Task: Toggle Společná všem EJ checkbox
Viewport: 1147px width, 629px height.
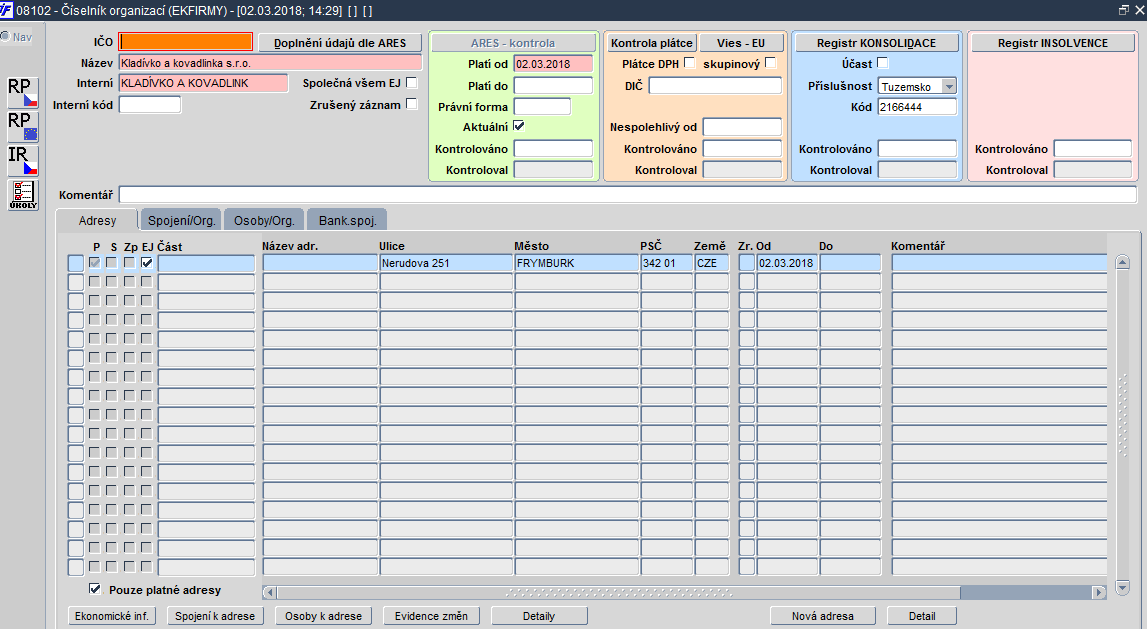Action: tap(412, 83)
